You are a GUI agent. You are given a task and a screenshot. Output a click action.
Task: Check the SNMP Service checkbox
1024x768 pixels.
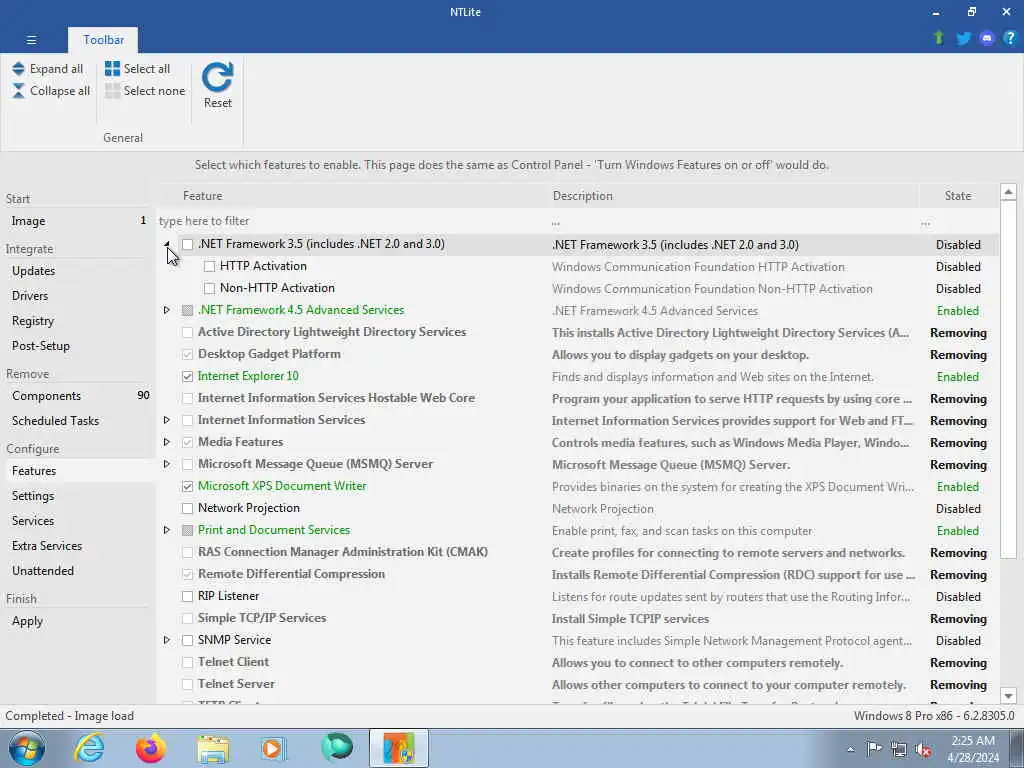tap(187, 641)
